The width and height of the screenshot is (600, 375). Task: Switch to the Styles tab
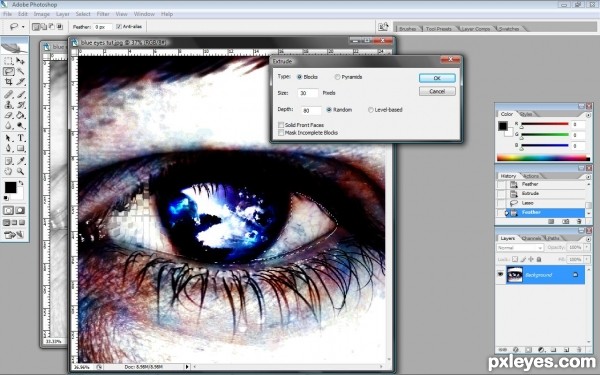pos(526,114)
